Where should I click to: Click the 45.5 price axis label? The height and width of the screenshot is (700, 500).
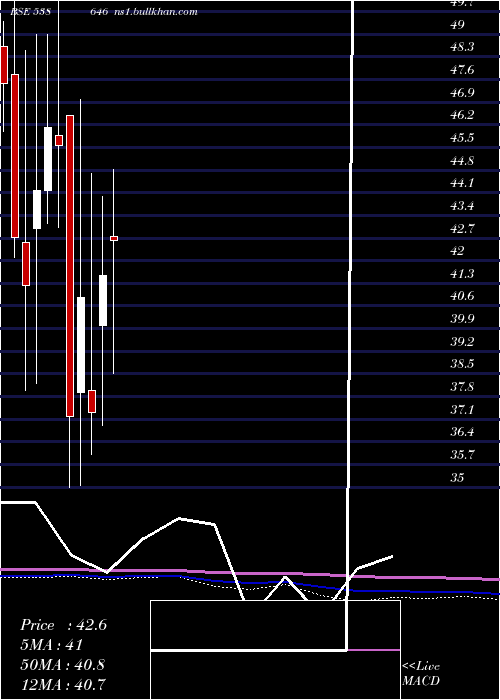462,138
